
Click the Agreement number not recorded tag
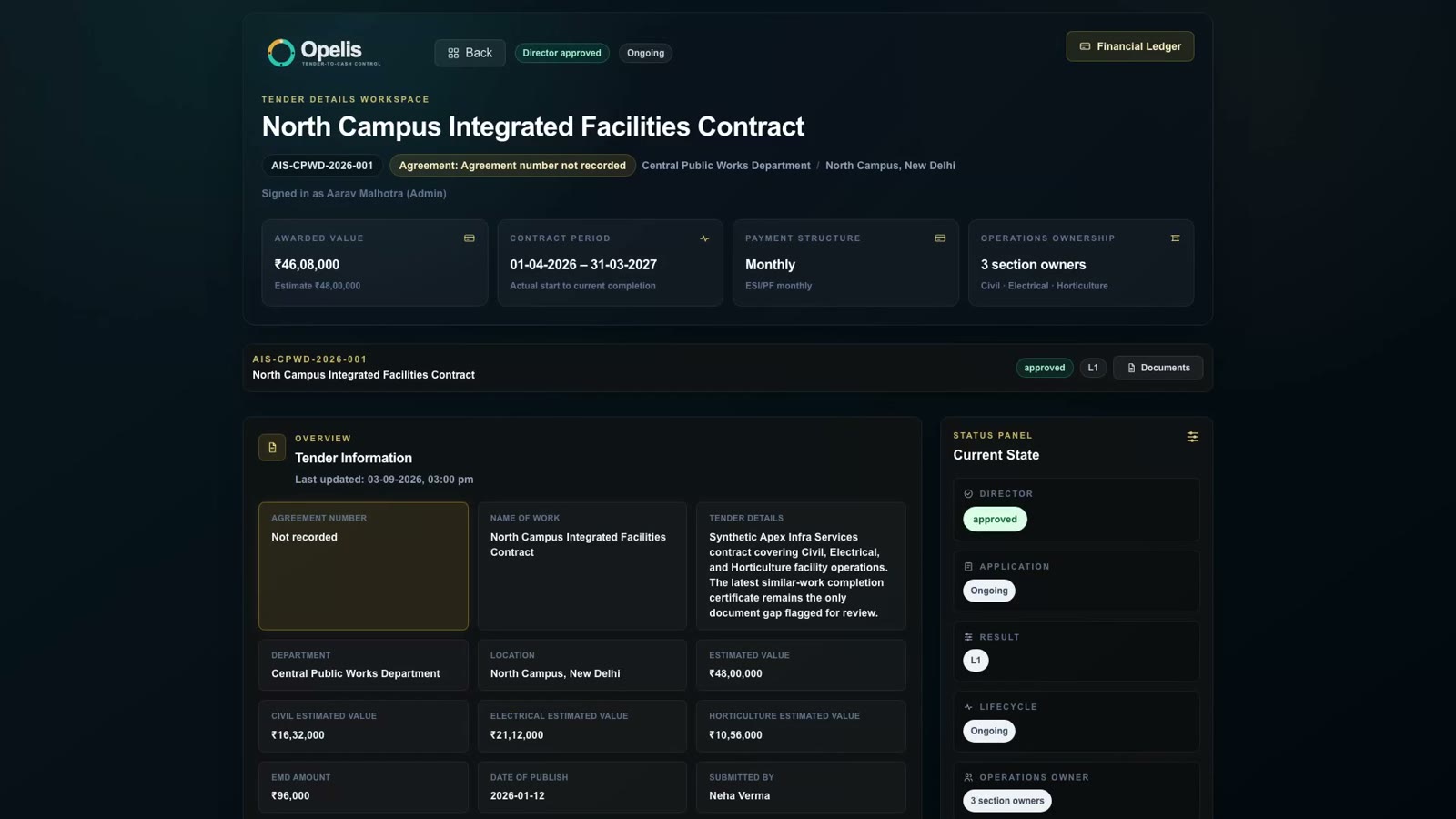(x=512, y=166)
